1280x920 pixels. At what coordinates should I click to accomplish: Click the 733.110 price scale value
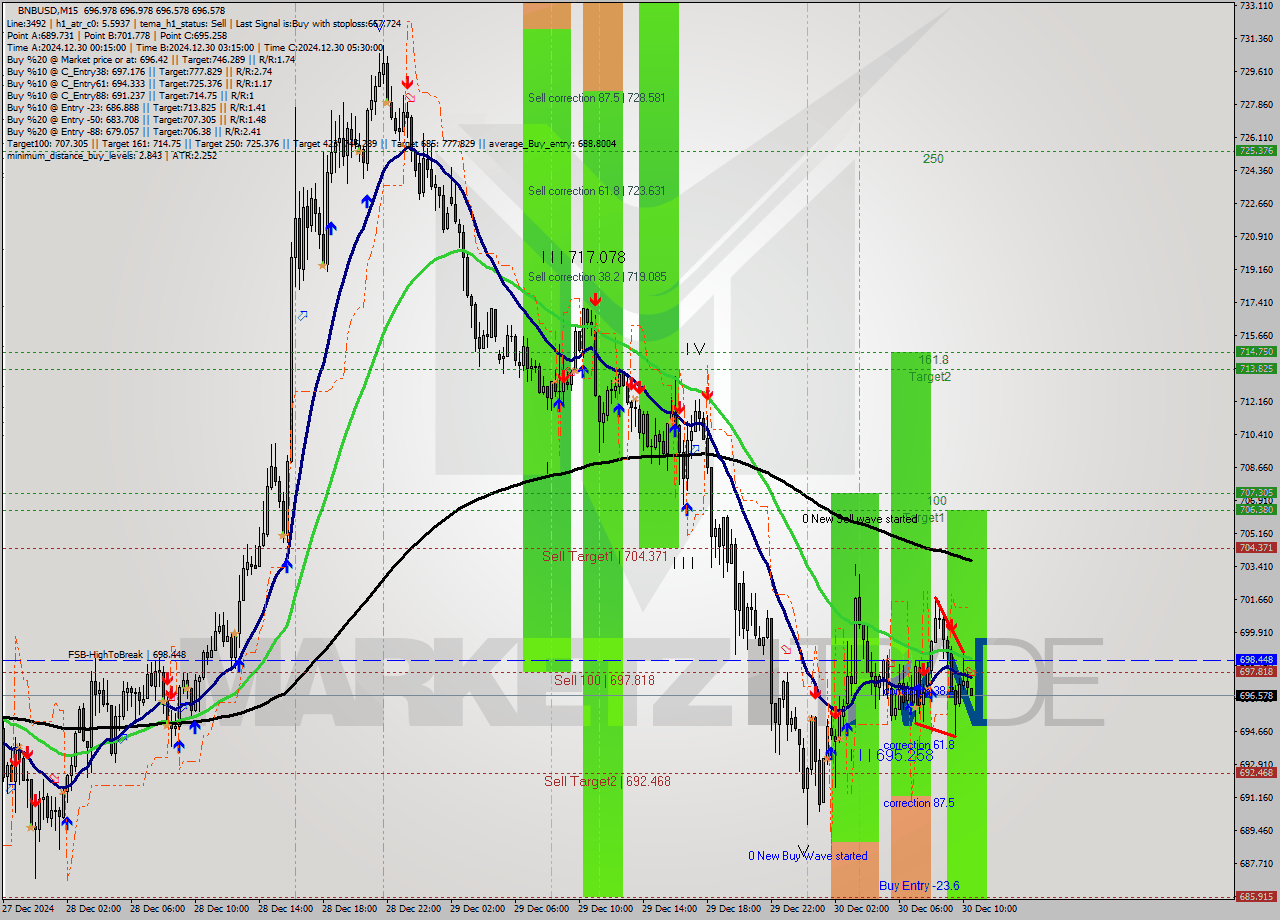click(1256, 6)
